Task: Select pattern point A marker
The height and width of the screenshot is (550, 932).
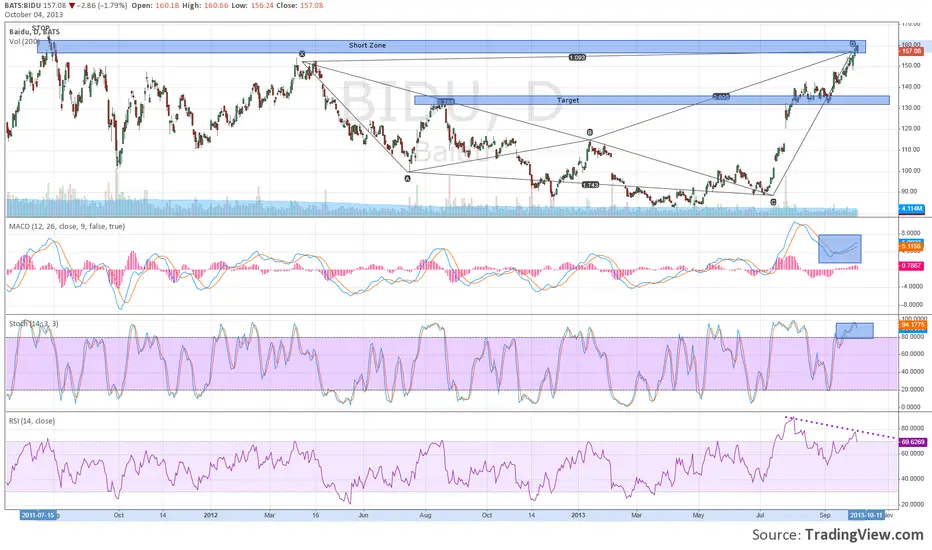Action: coord(408,178)
